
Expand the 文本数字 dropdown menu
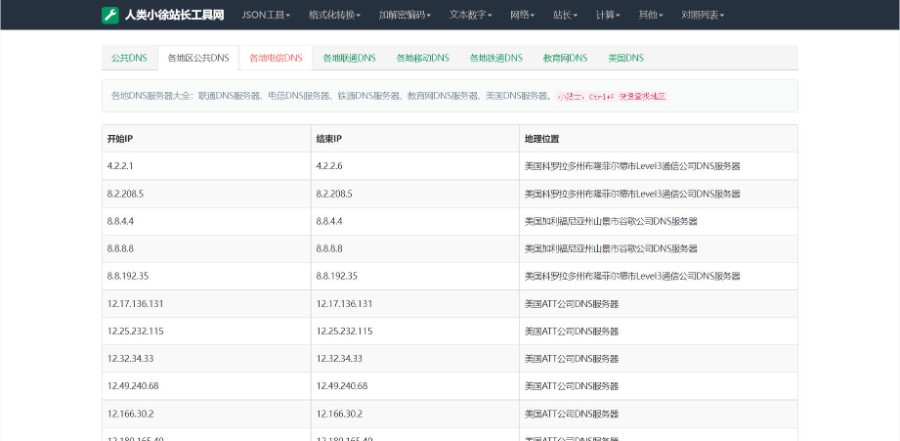(x=470, y=15)
